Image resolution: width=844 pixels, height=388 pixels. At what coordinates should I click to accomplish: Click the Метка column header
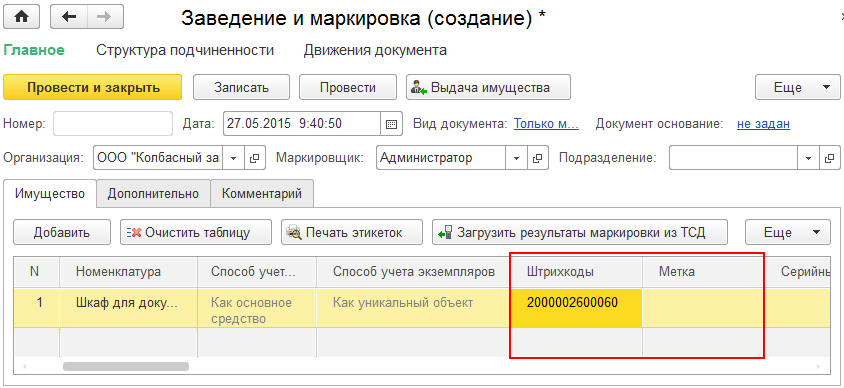(x=703, y=272)
